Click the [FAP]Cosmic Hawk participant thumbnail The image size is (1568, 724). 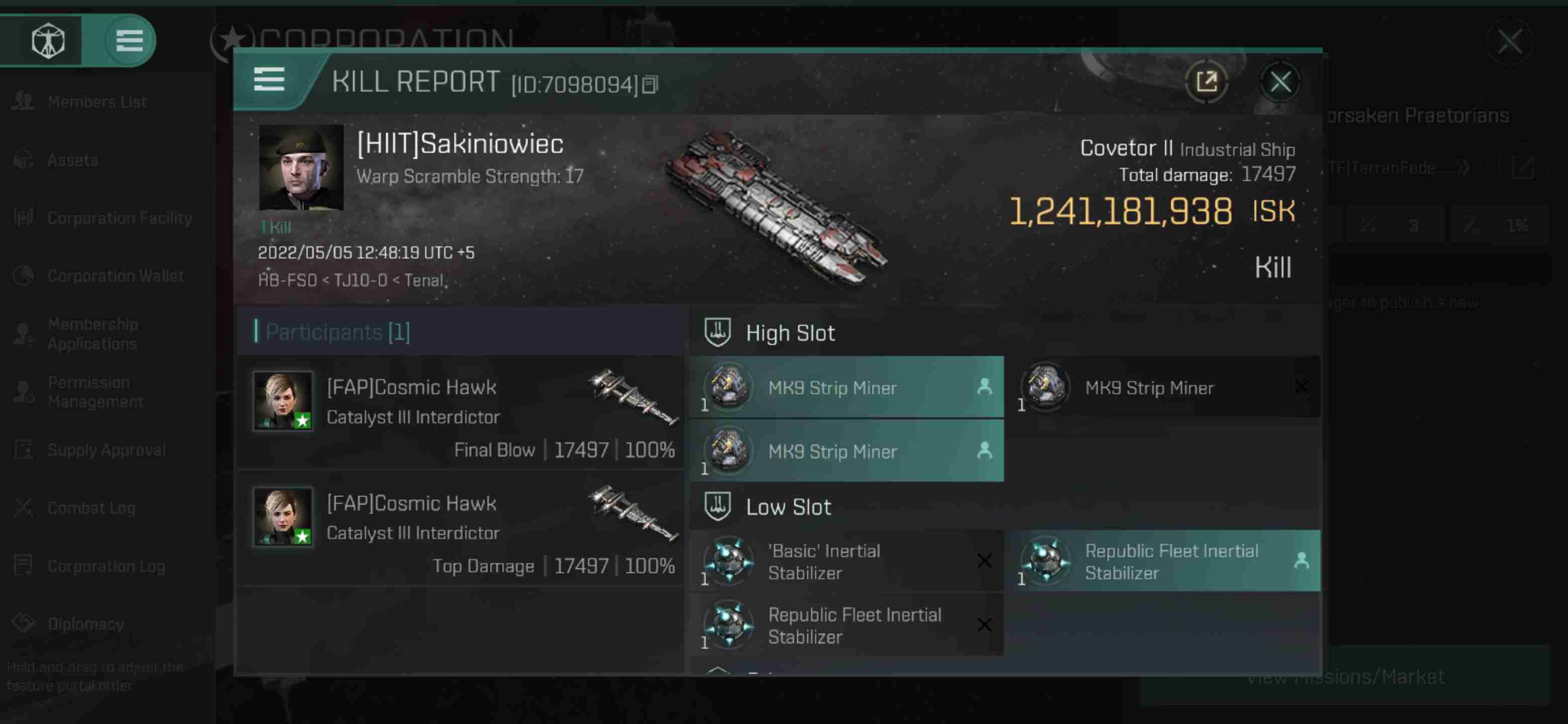tap(283, 399)
